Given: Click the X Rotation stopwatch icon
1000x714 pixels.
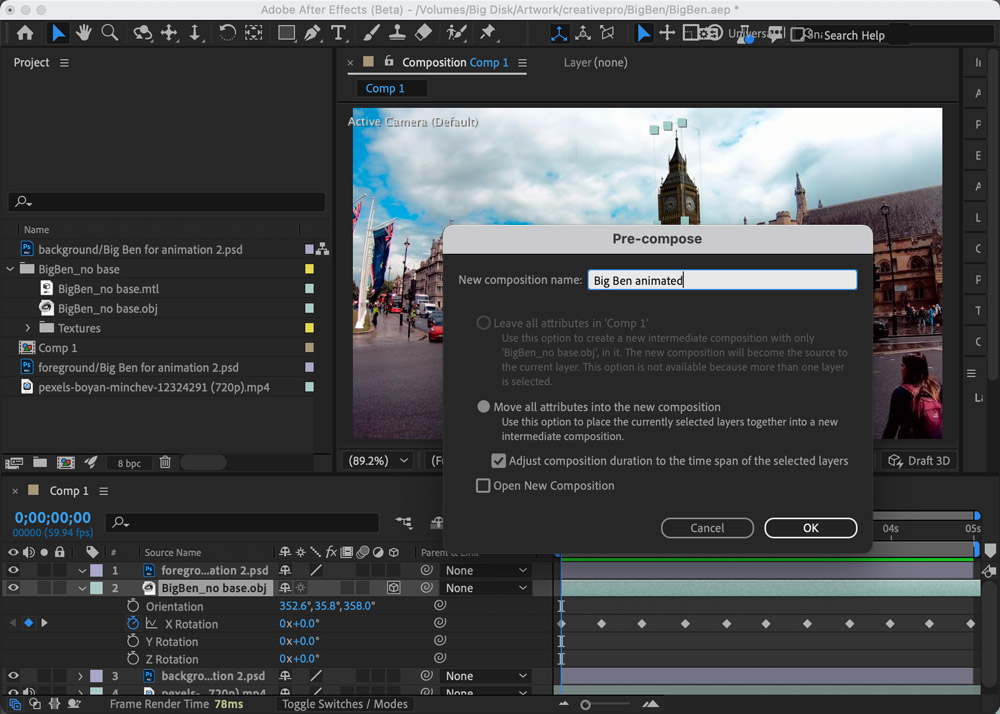Looking at the screenshot, I should coord(133,624).
